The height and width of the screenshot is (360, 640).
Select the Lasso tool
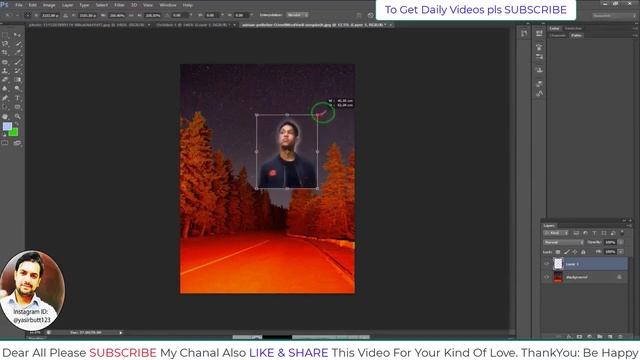tap(5, 44)
